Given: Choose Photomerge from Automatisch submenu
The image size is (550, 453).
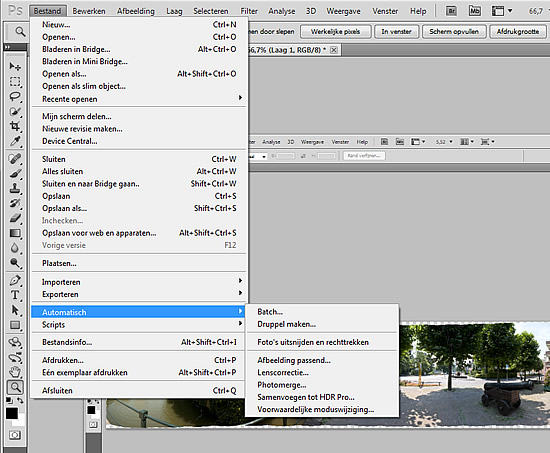Looking at the screenshot, I should click(x=322, y=385).
